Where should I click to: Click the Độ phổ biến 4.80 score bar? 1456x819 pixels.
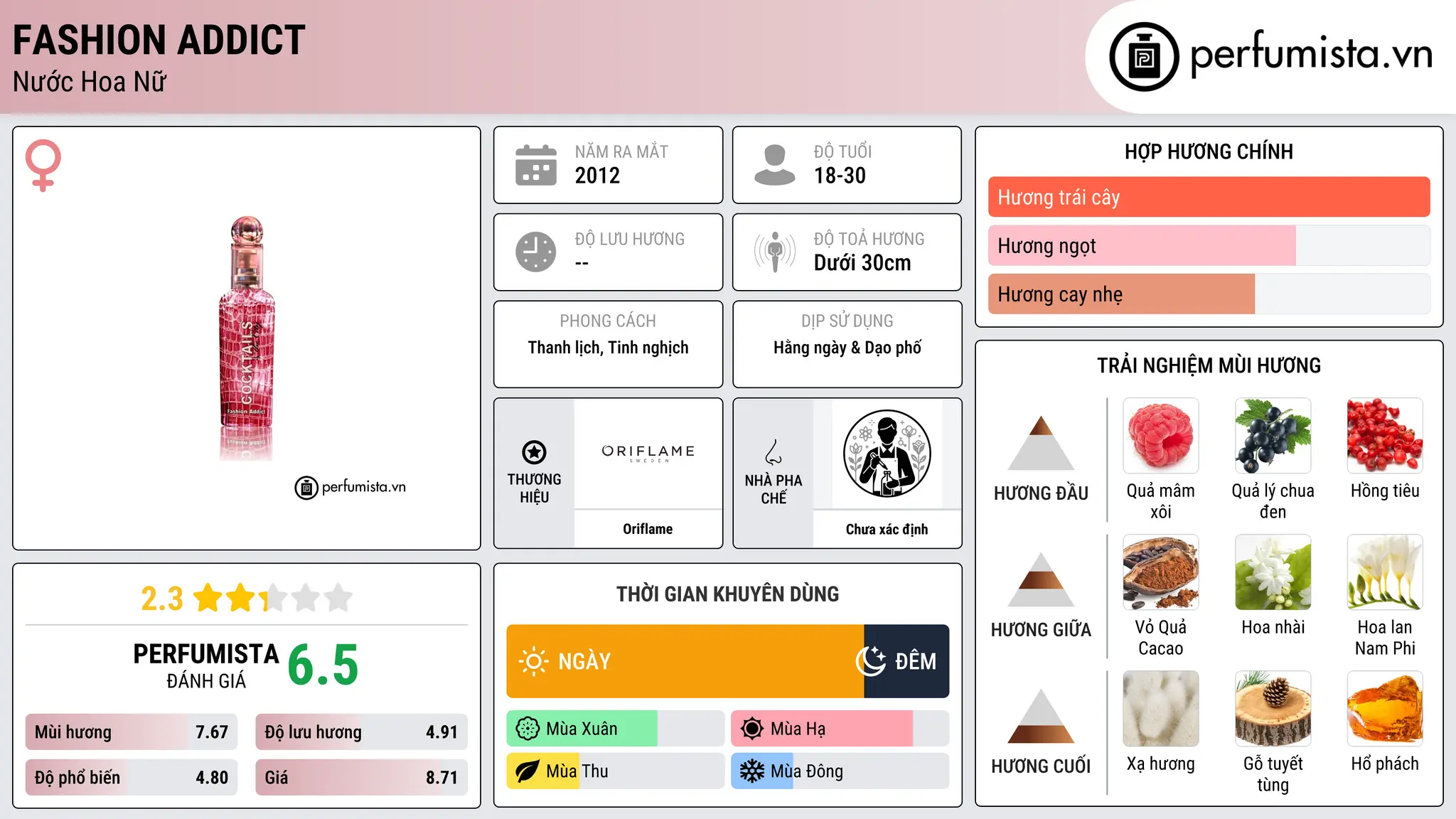[132, 777]
